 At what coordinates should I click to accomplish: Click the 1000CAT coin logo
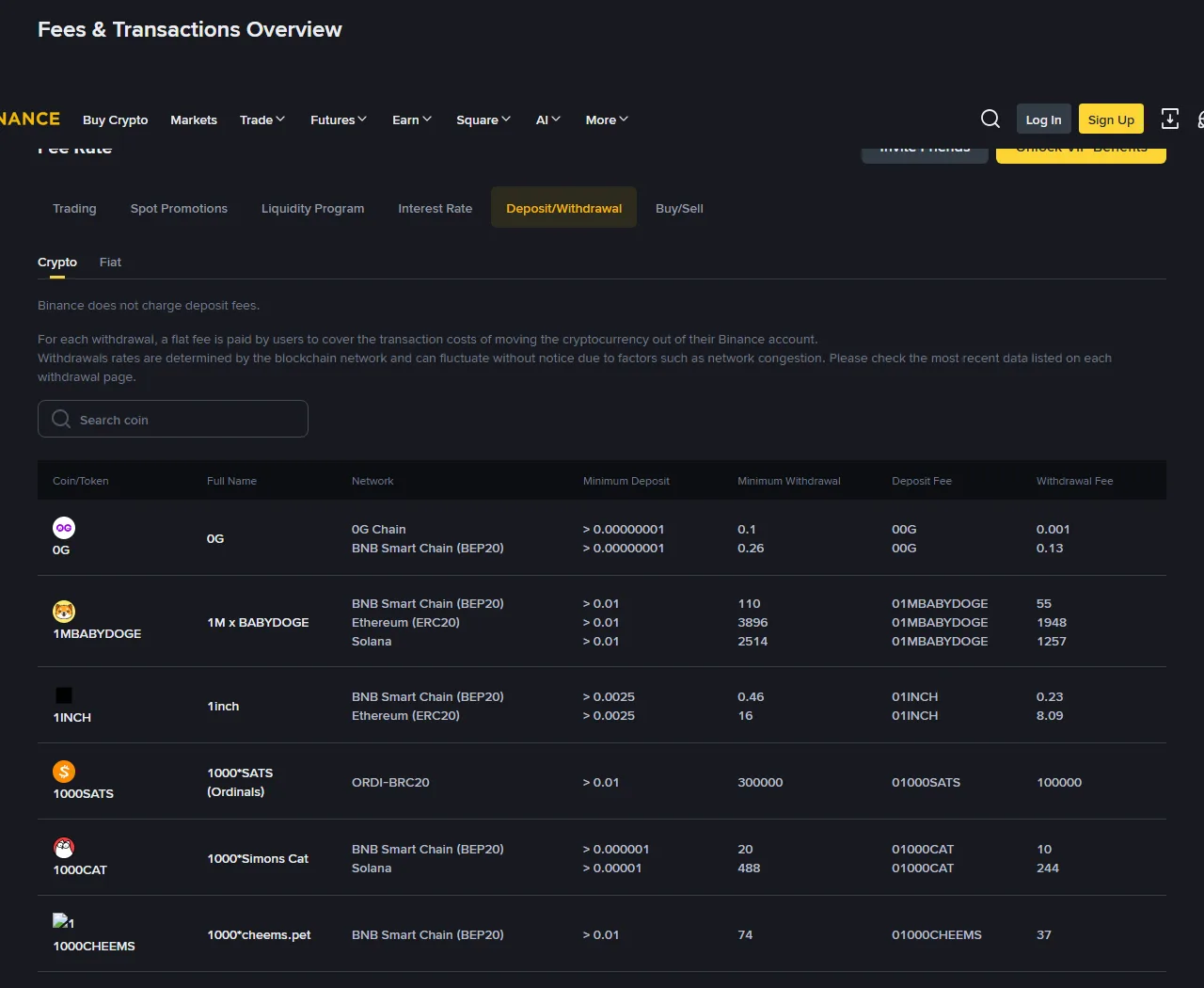(64, 848)
